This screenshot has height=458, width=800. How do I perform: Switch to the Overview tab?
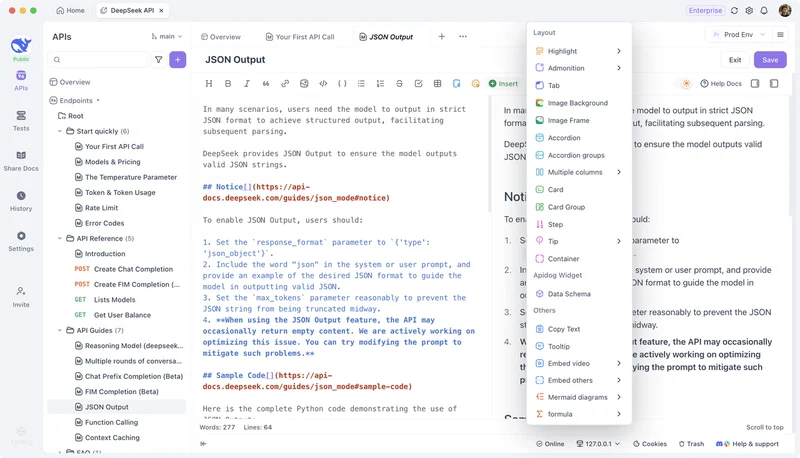point(220,37)
